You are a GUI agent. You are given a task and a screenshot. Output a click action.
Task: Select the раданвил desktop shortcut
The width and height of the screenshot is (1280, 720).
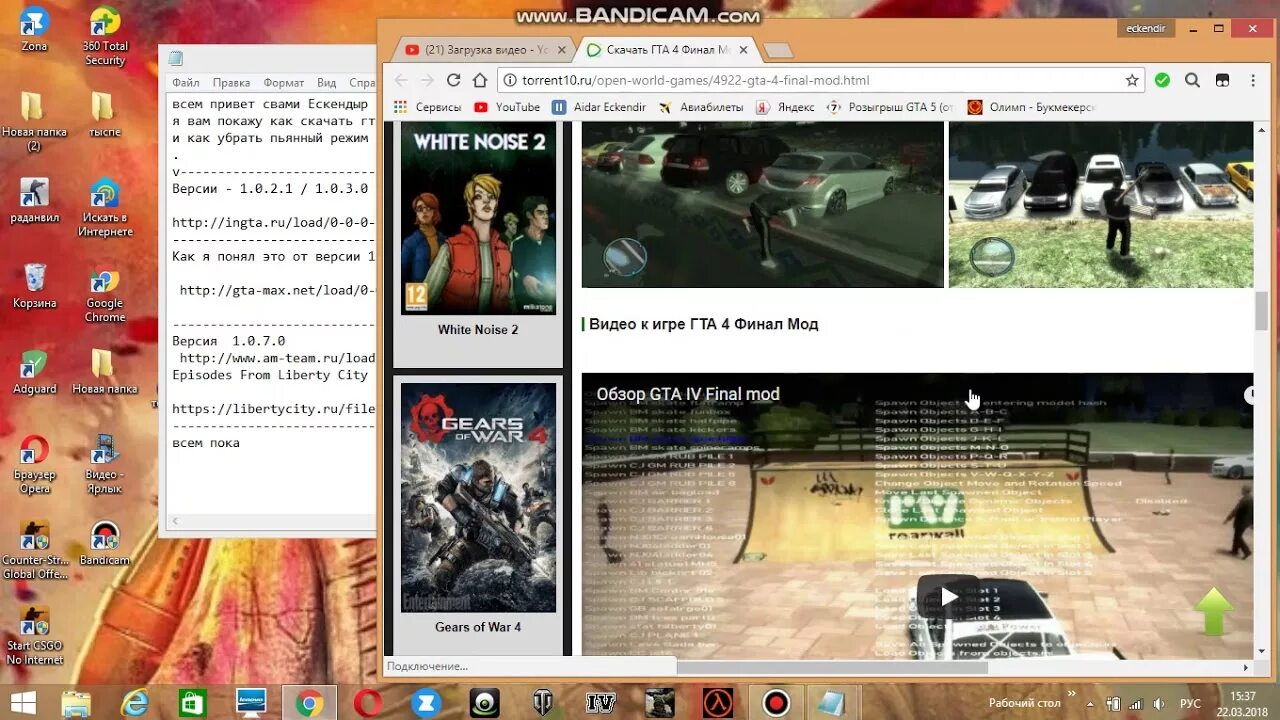click(x=34, y=200)
